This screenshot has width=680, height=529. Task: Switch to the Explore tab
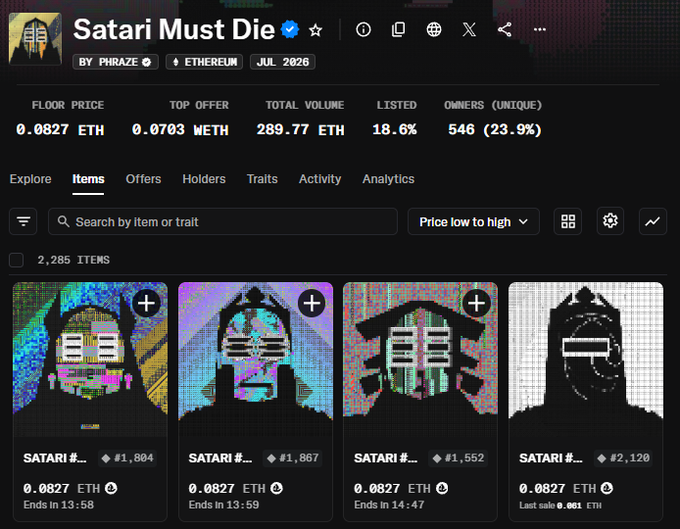pos(30,179)
